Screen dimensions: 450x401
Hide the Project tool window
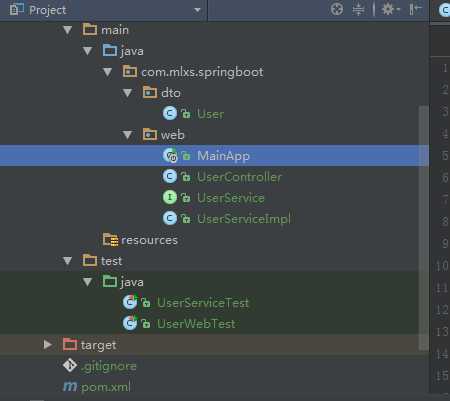pos(415,9)
